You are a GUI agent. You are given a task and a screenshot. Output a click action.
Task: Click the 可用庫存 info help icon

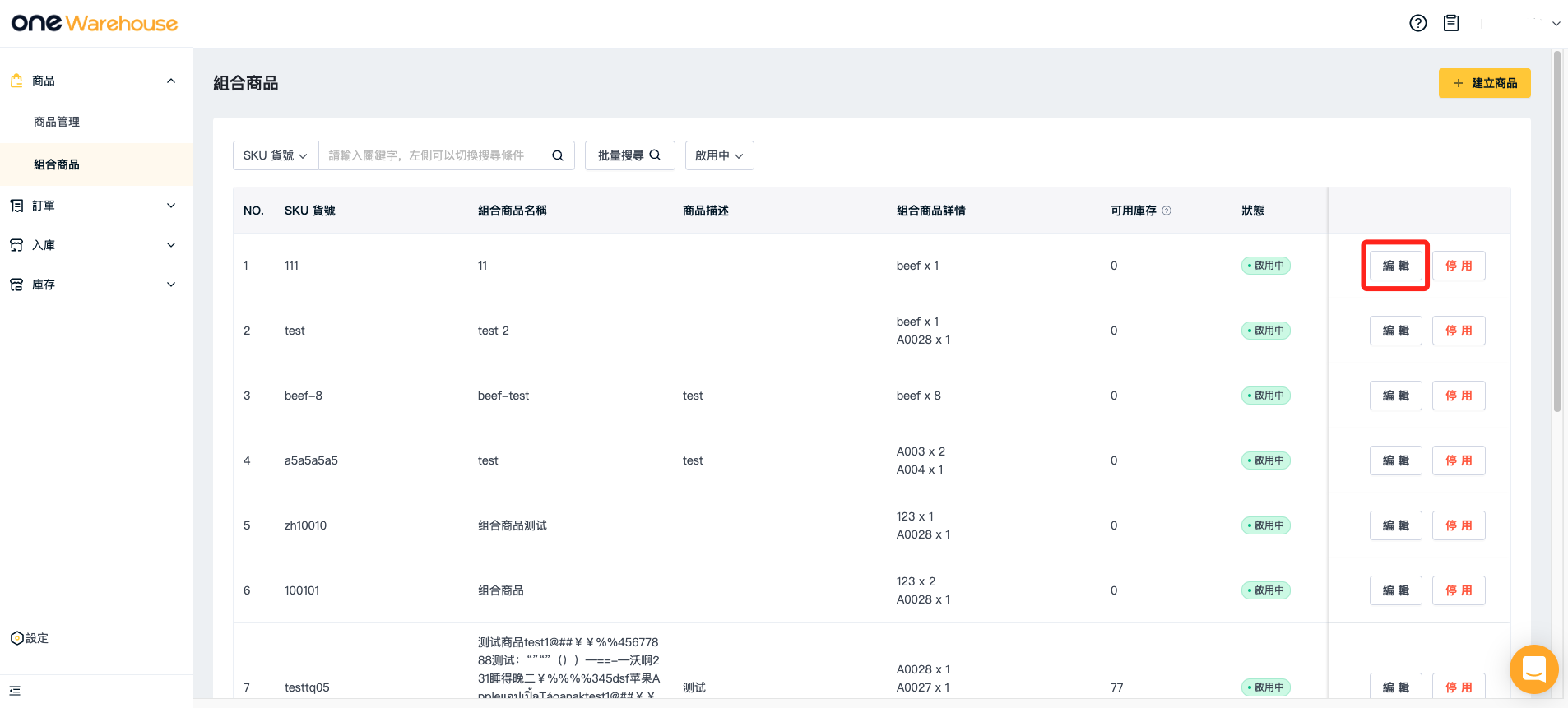point(1167,211)
